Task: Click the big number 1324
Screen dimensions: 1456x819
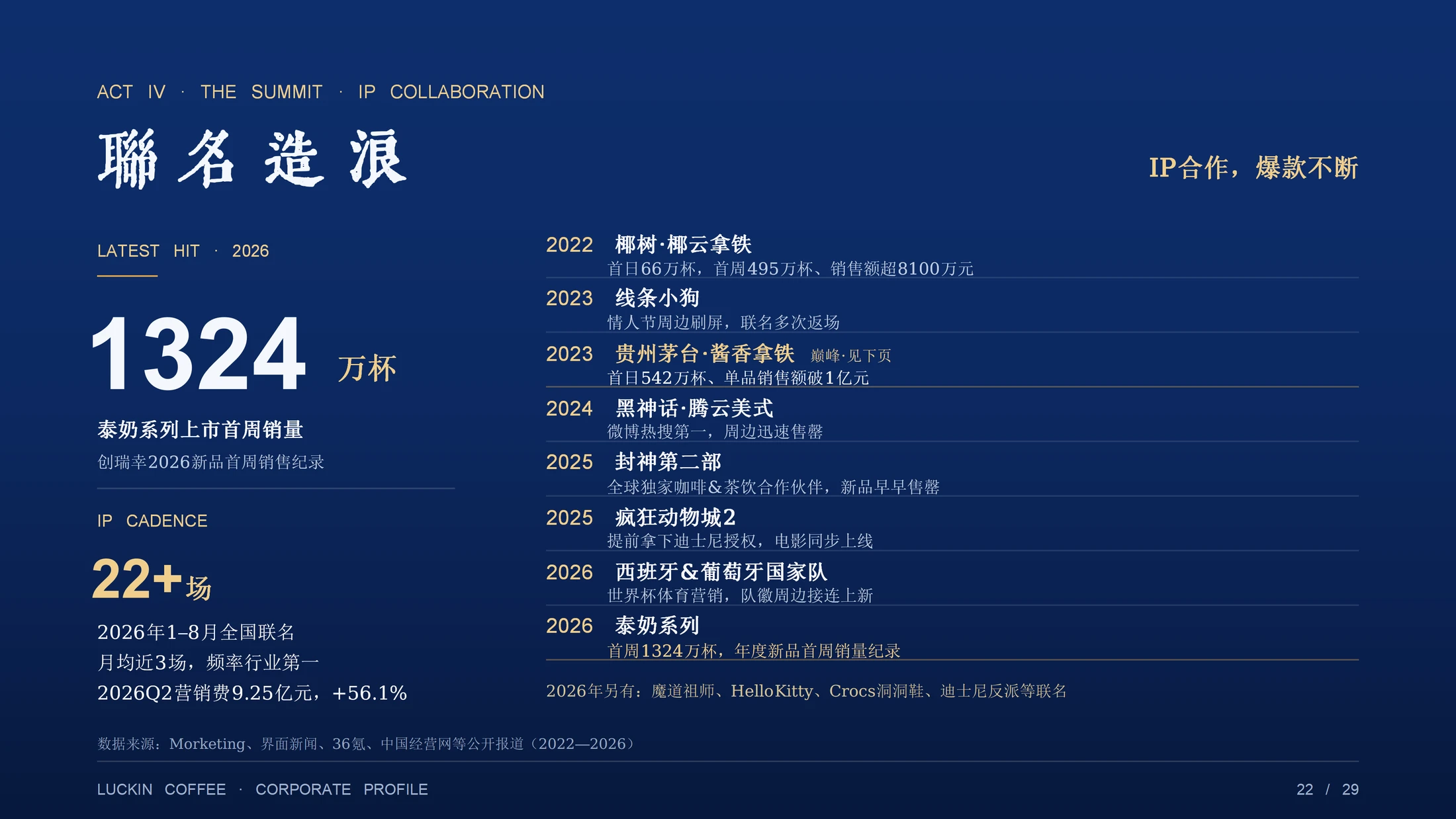Action: pos(199,354)
